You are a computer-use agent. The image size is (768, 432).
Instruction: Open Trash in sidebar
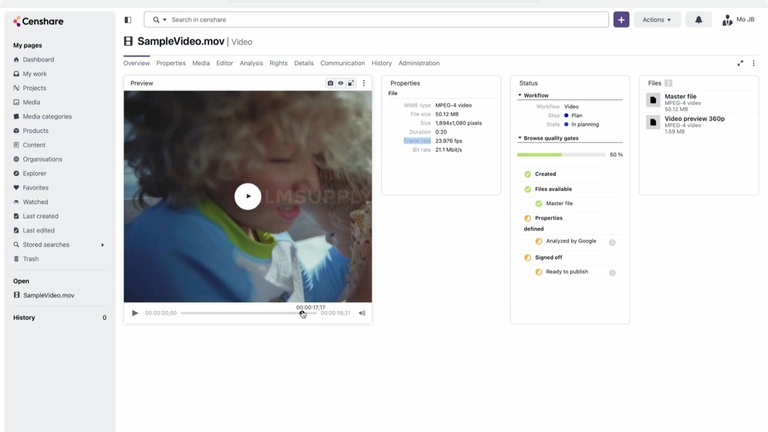point(30,258)
